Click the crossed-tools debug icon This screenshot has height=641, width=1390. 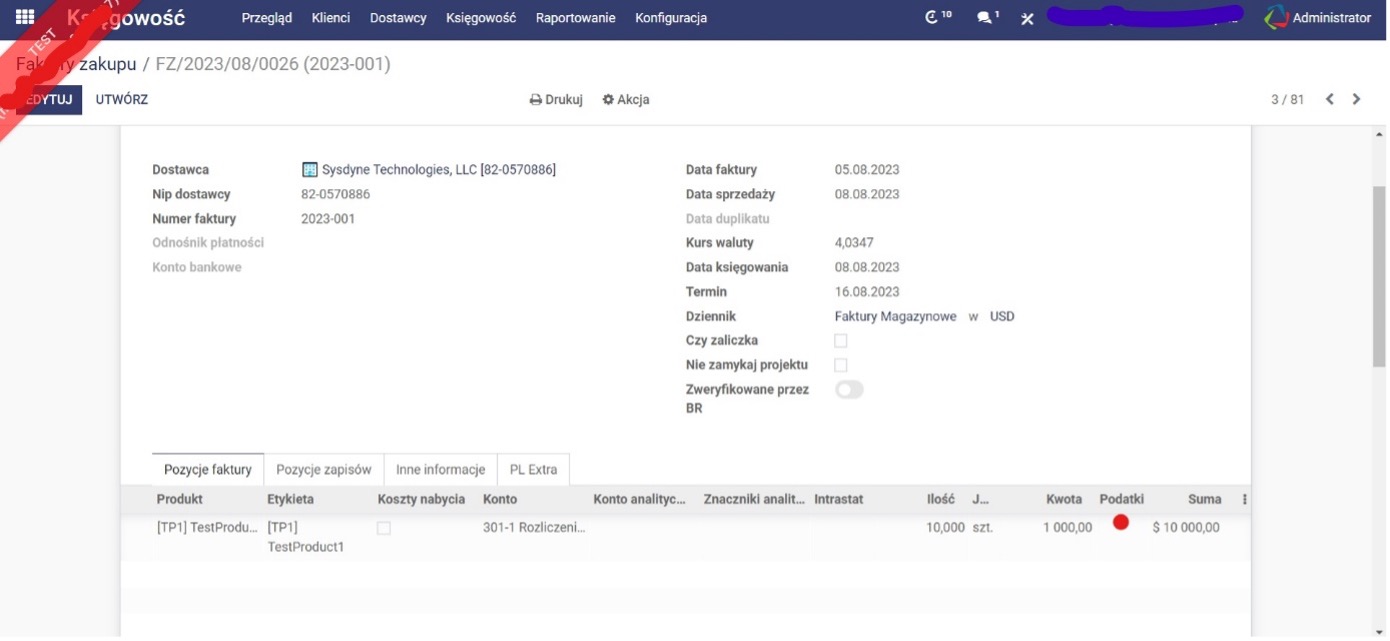click(1027, 18)
